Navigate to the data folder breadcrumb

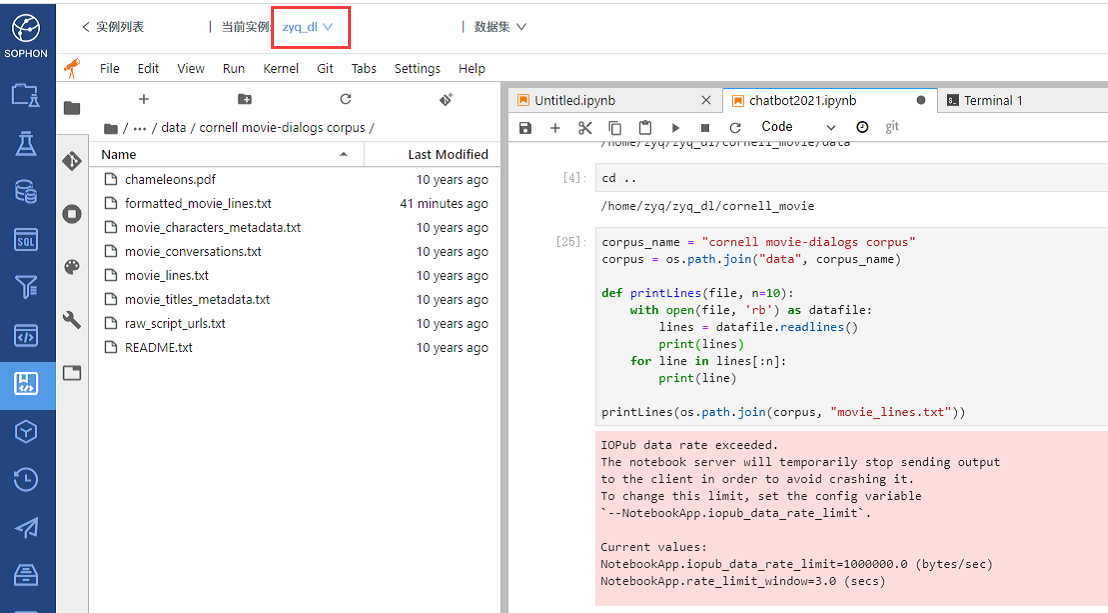point(174,128)
